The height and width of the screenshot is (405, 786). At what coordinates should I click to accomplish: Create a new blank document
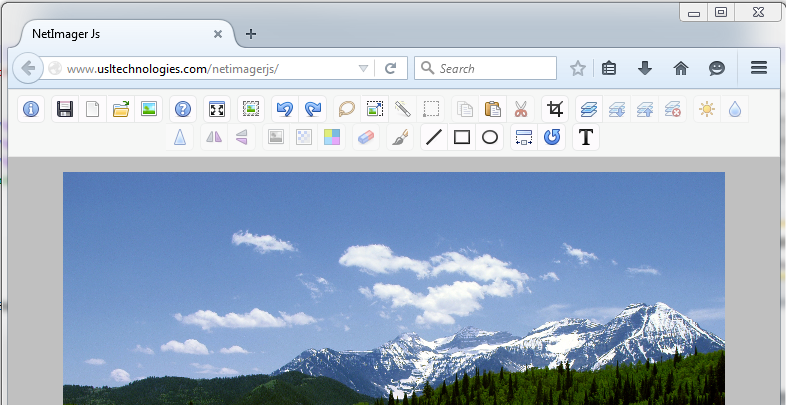click(93, 109)
